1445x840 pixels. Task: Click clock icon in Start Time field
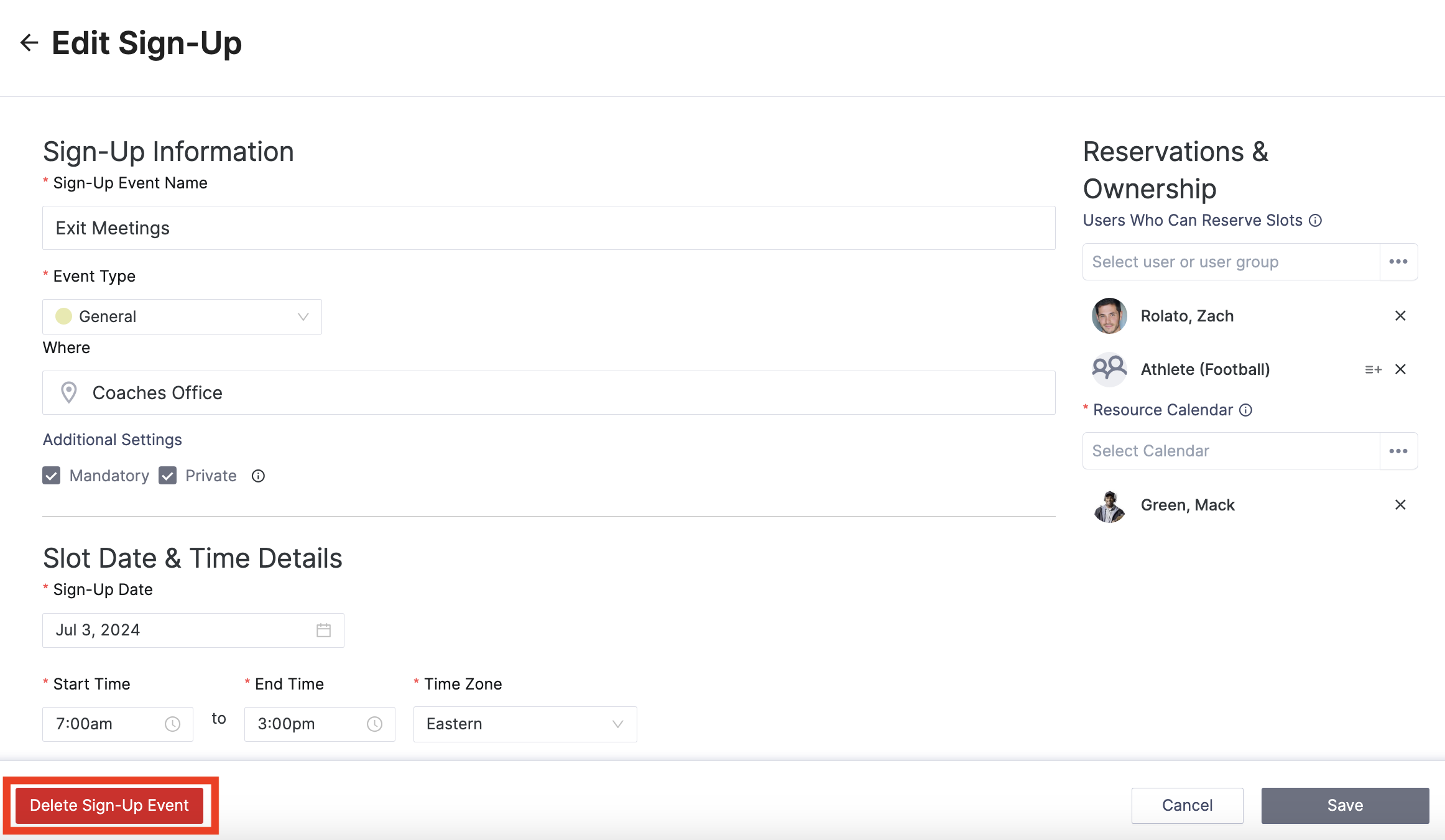172,724
